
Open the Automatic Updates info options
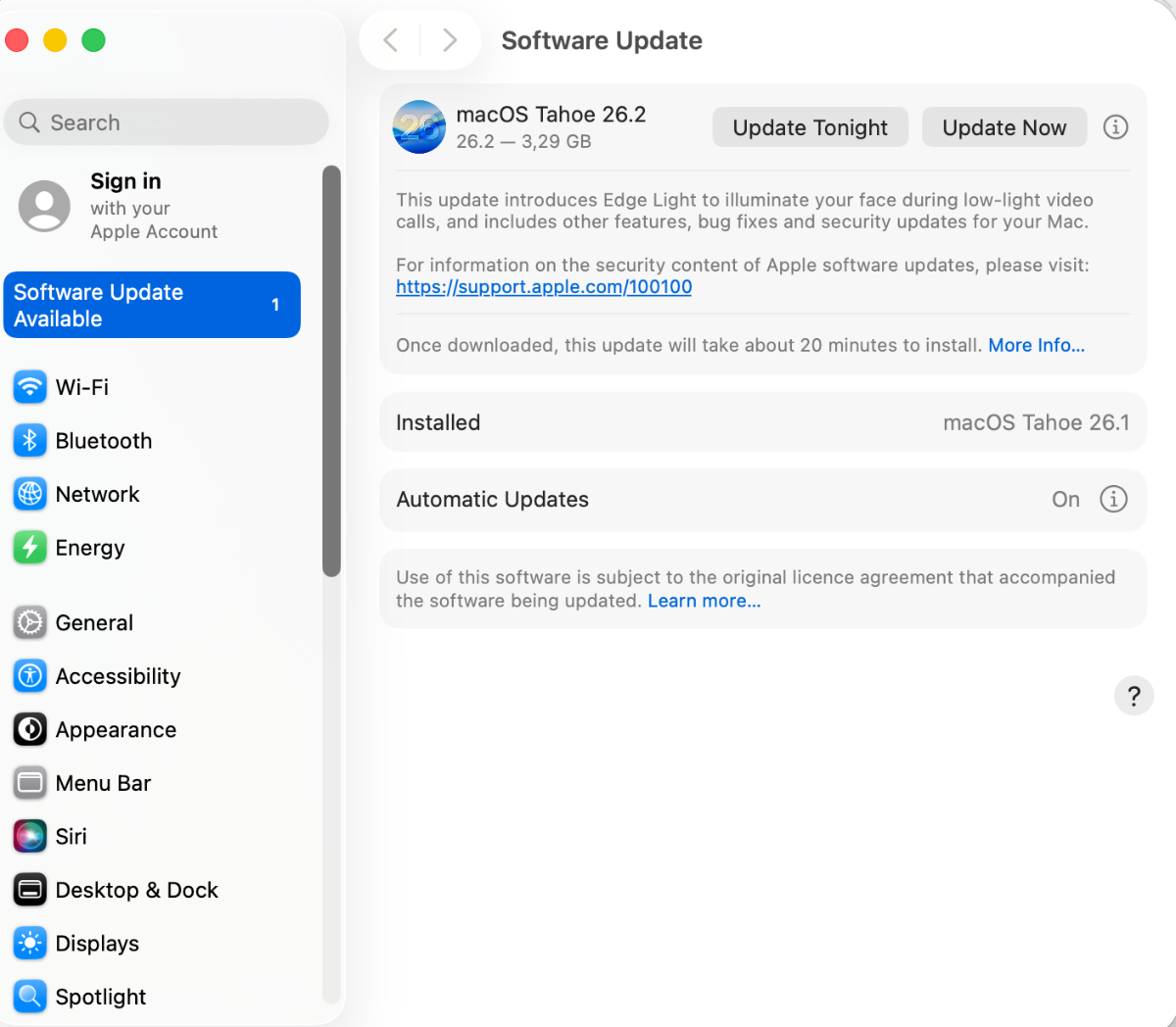point(1113,499)
